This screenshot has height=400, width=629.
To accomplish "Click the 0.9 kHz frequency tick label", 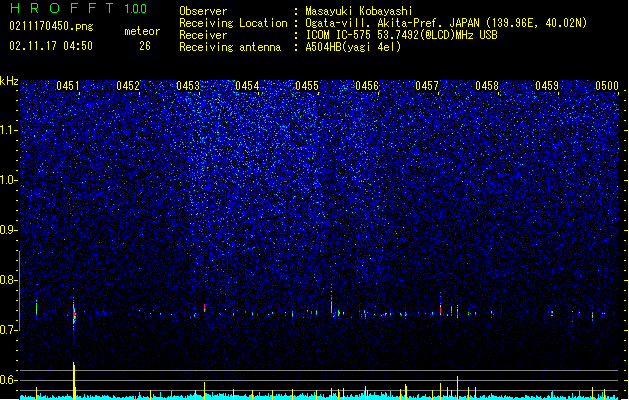I will click(x=8, y=230).
